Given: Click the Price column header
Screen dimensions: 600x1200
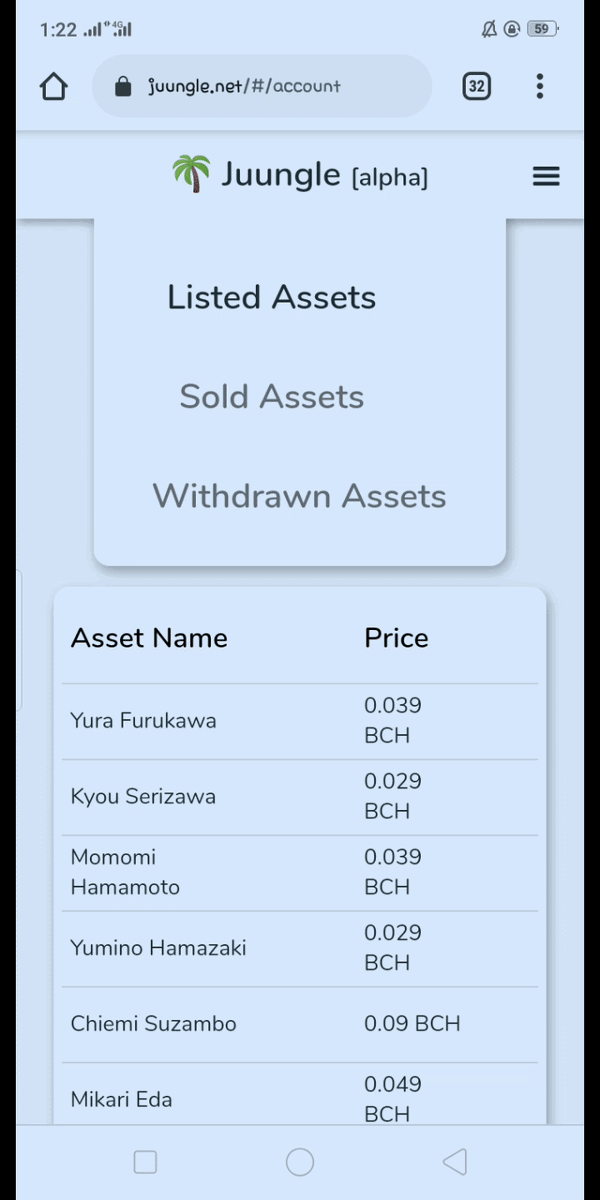Looking at the screenshot, I should tap(396, 638).
